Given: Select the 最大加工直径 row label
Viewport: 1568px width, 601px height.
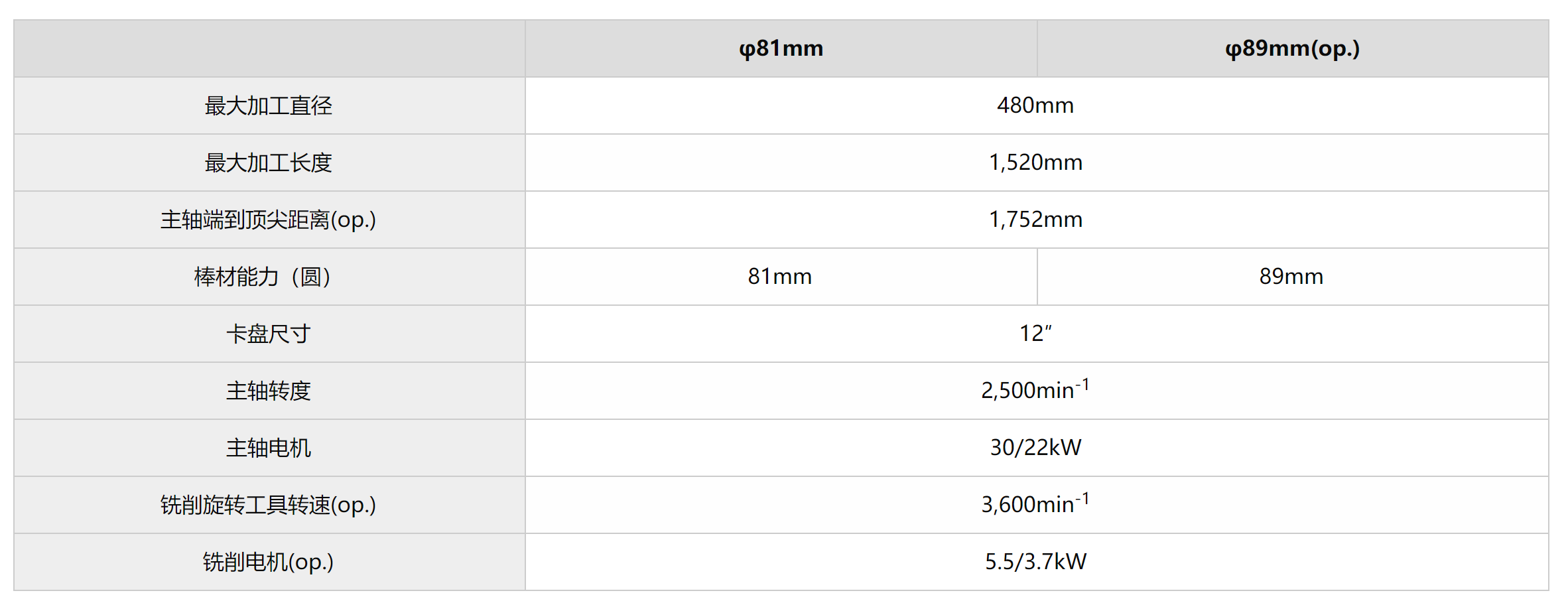Looking at the screenshot, I should [x=269, y=105].
